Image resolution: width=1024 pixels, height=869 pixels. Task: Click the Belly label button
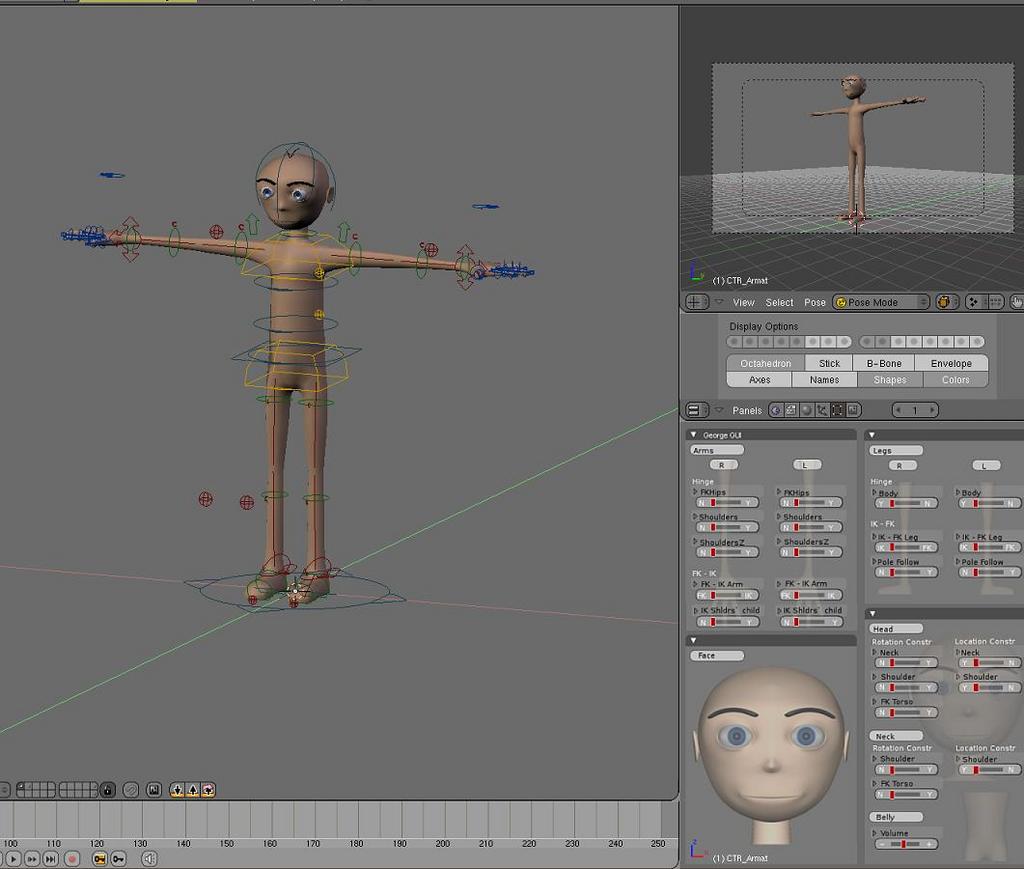click(896, 817)
